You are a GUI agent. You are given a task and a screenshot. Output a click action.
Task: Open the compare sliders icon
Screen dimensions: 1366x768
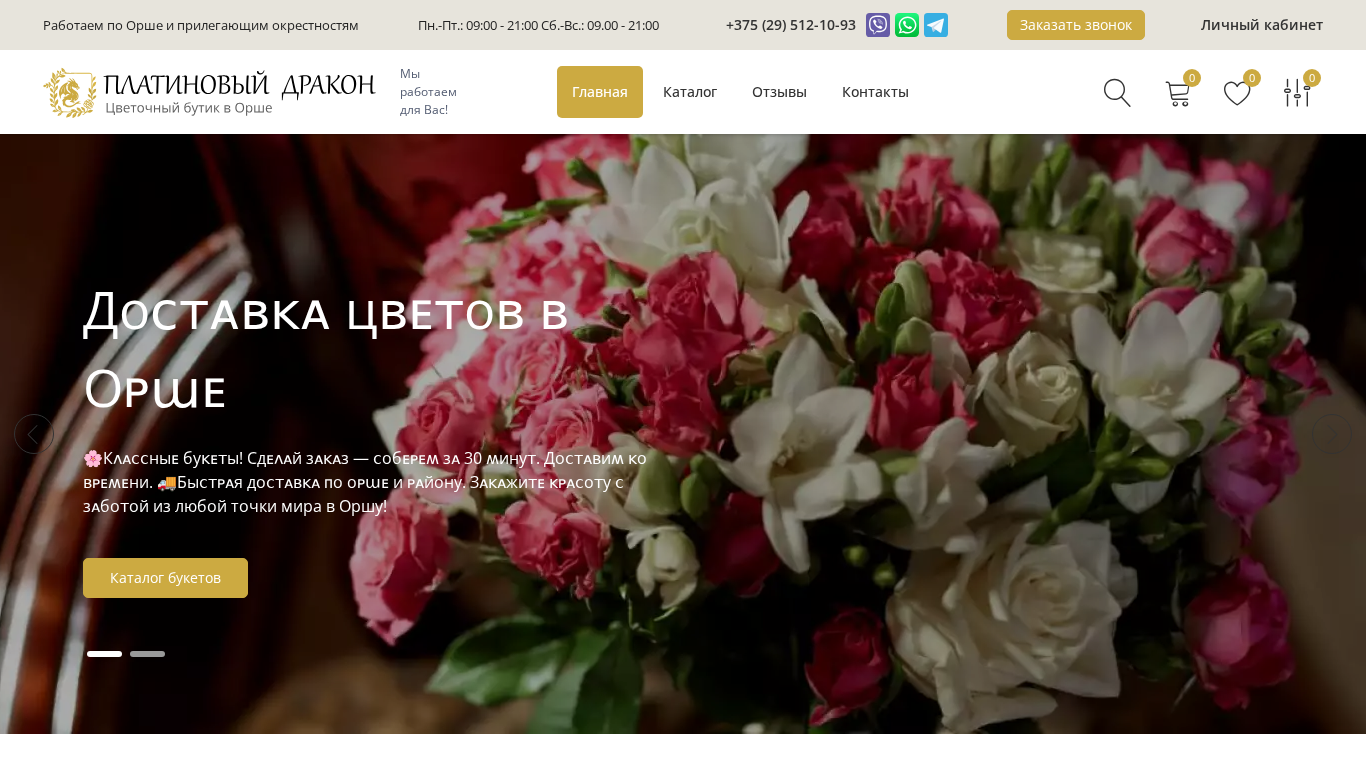tap(1297, 93)
